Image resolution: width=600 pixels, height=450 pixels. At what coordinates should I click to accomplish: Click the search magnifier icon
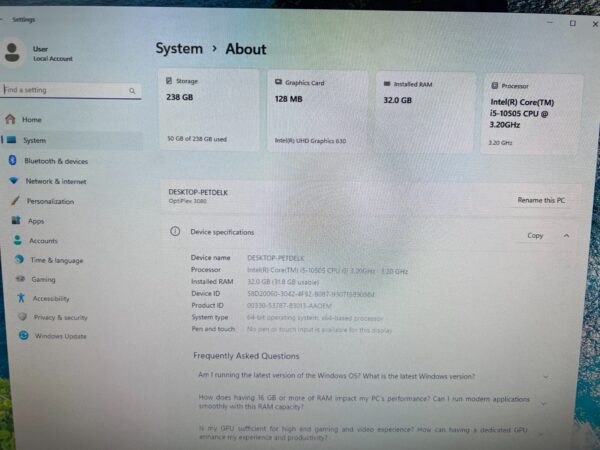(x=132, y=91)
